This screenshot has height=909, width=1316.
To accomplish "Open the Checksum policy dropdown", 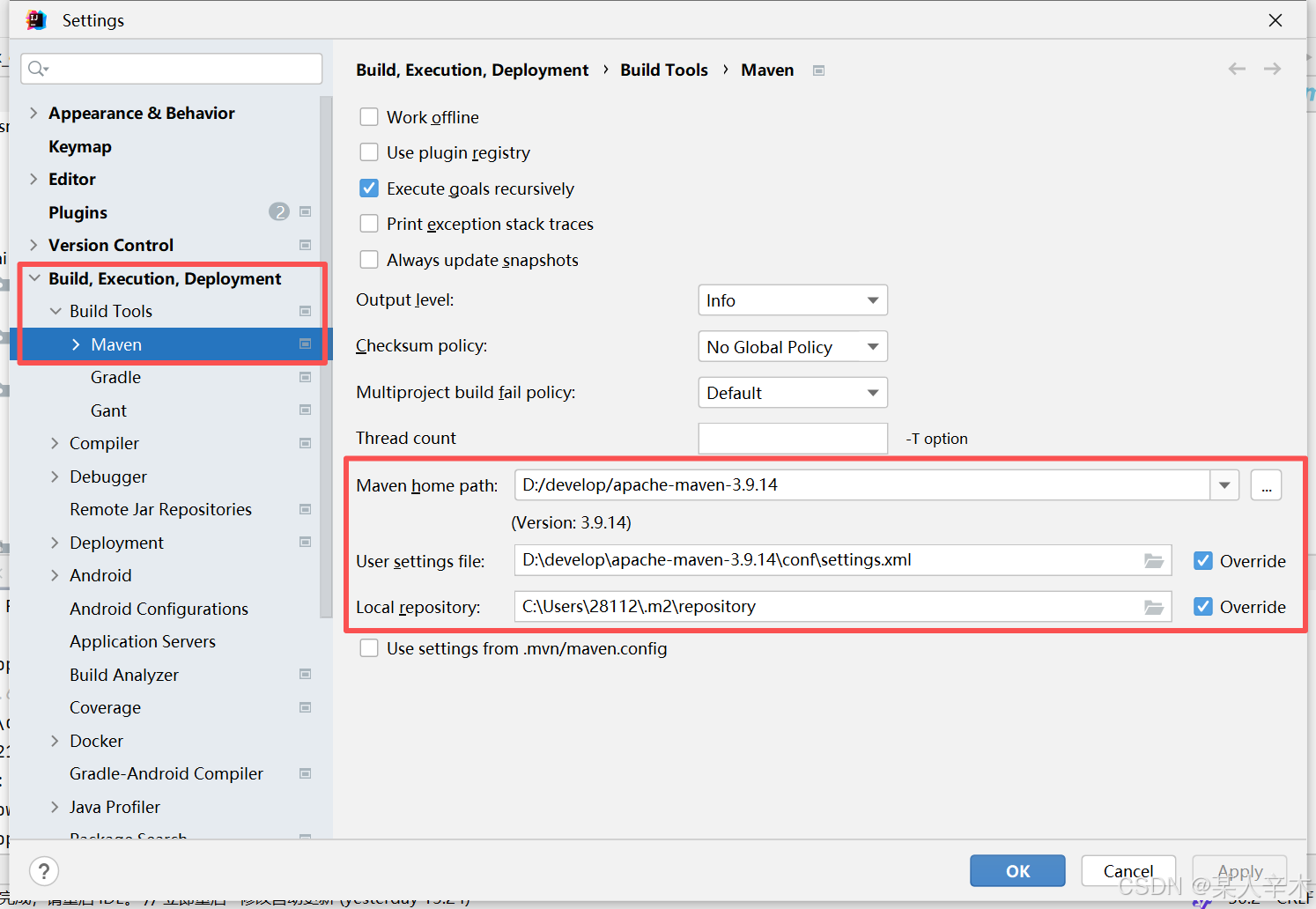I will click(x=793, y=346).
